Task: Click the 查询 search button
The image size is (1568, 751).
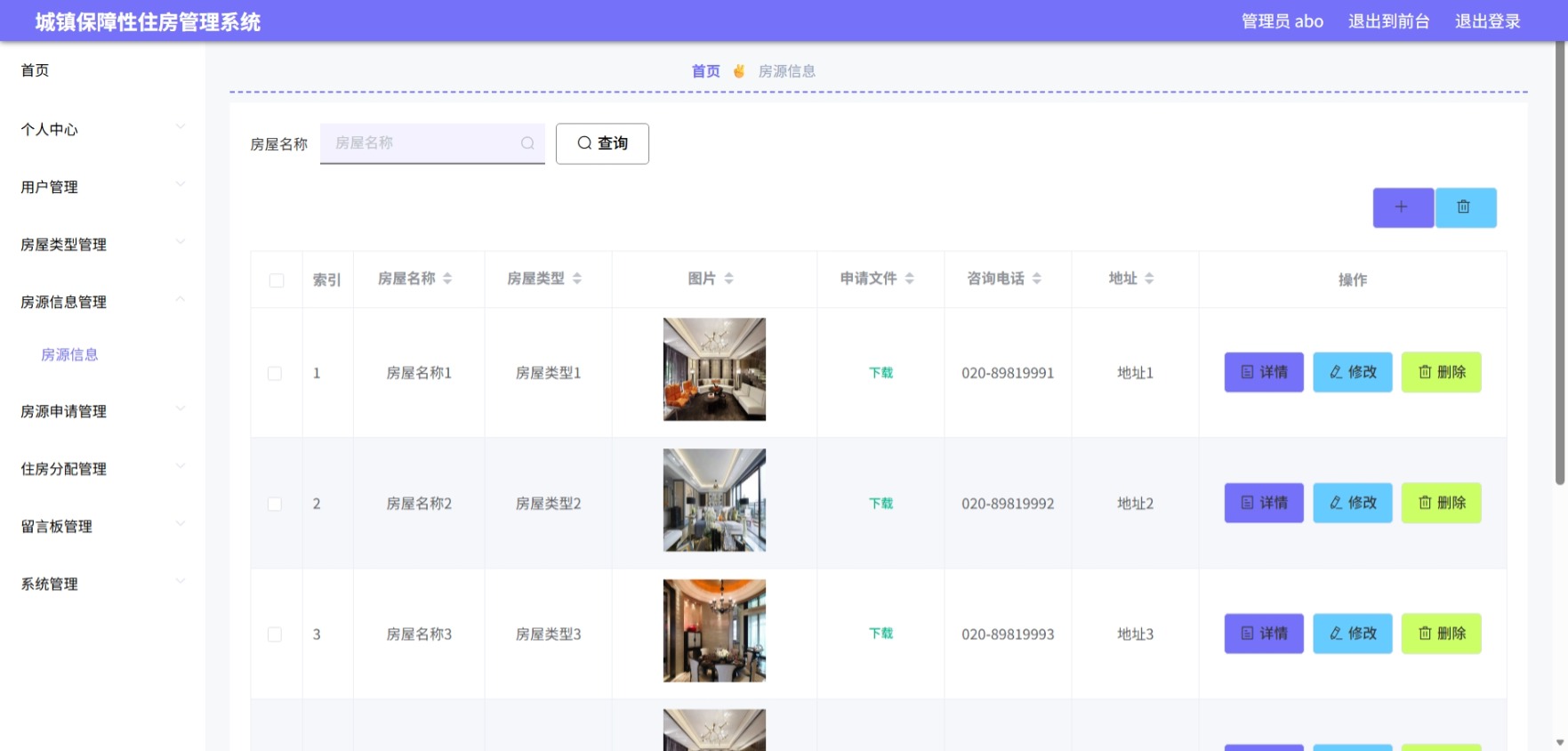Action: [602, 143]
